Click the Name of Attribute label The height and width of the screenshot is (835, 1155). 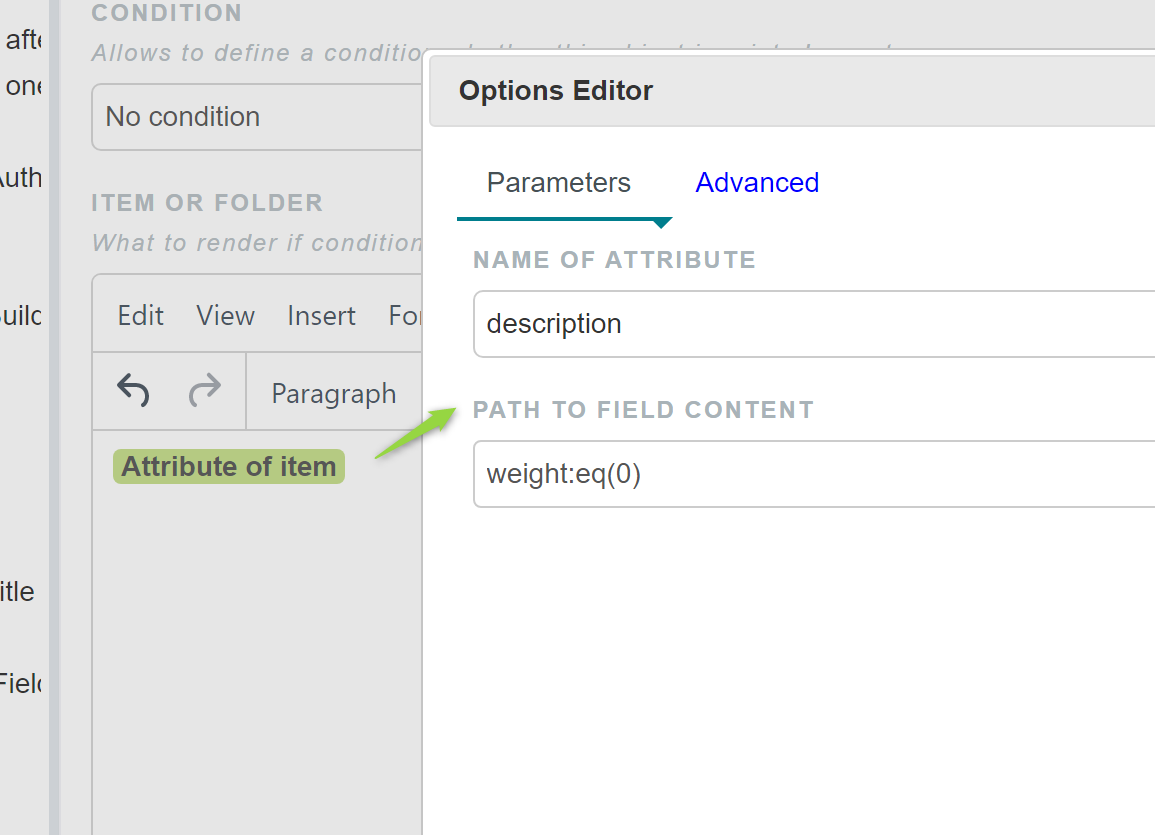tap(614, 260)
